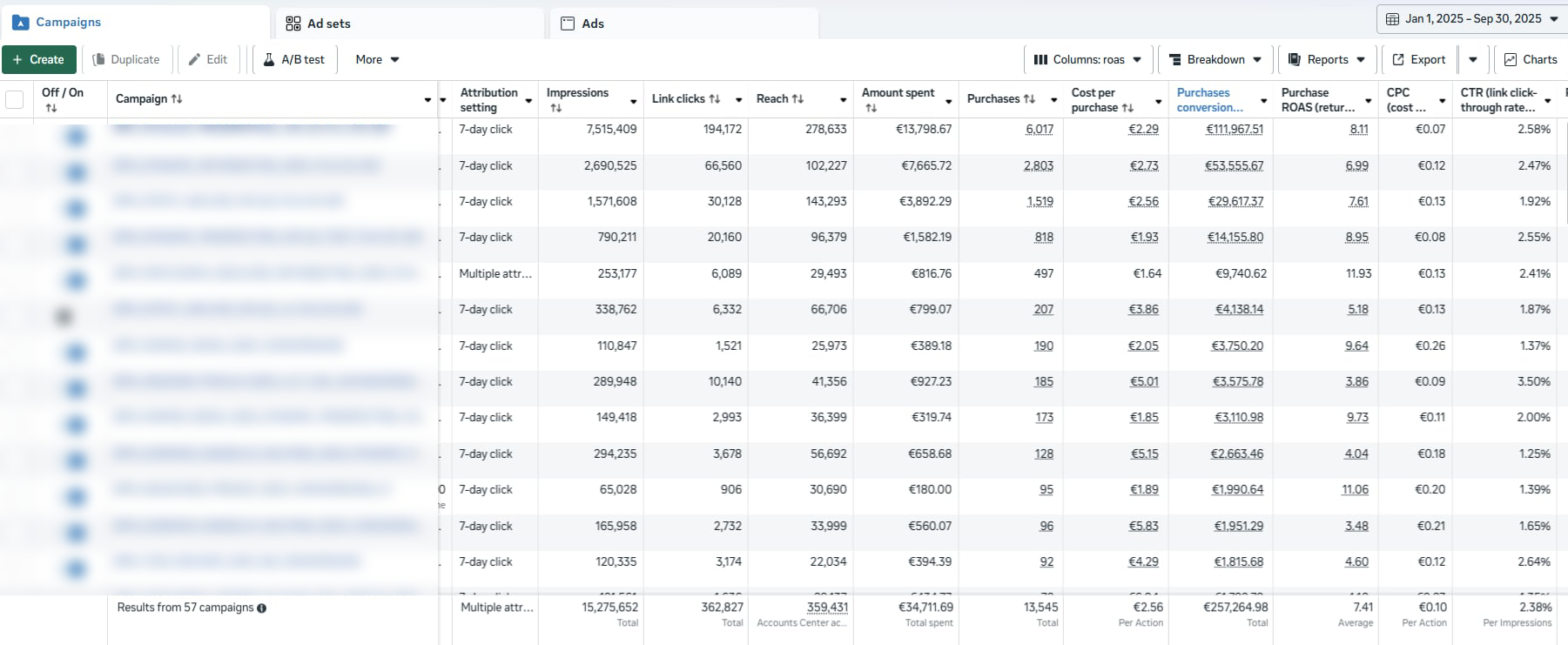Image resolution: width=1568 pixels, height=645 pixels.
Task: Open the €111,967.51 conversion value link
Action: tap(1234, 130)
